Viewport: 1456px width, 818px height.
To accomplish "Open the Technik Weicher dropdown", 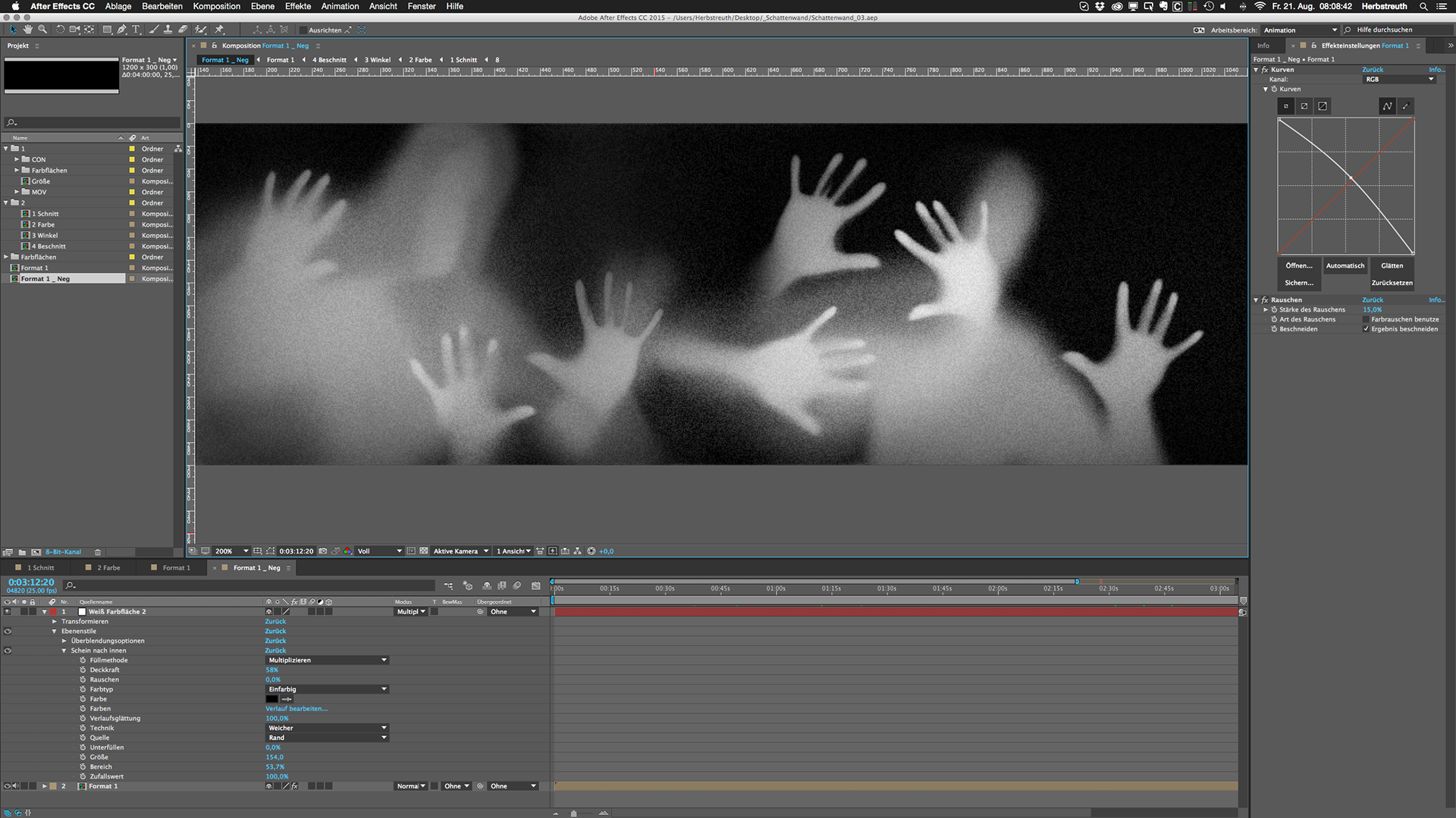I will [x=327, y=728].
